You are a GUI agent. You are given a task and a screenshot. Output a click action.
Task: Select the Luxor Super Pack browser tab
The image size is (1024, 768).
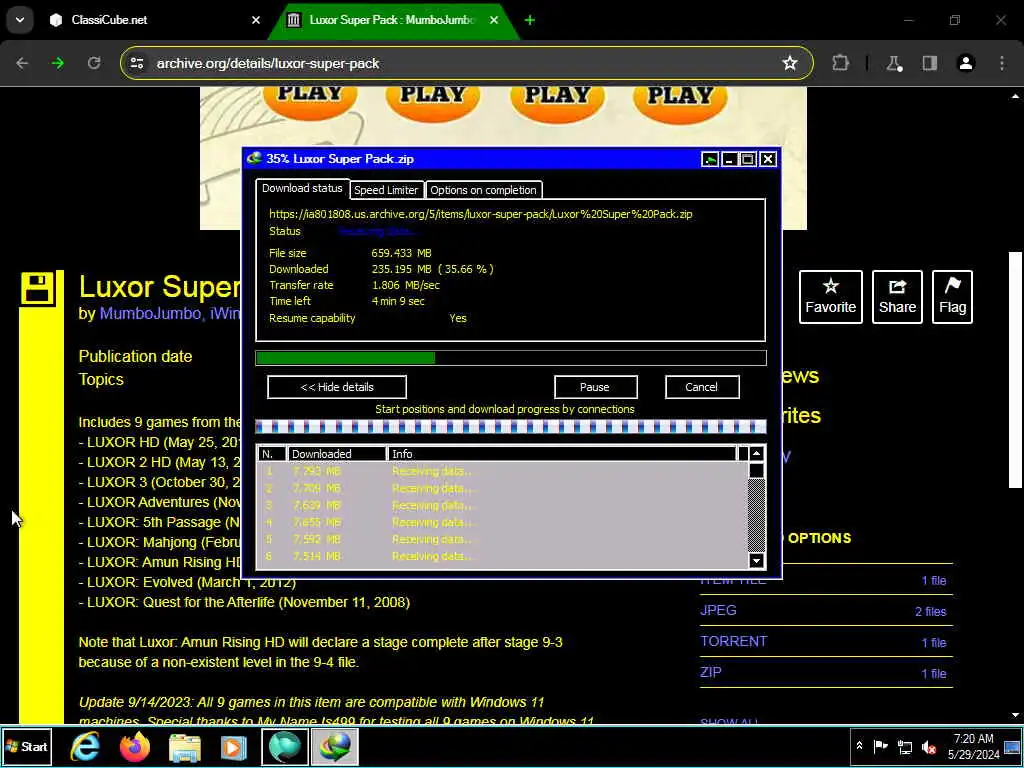(391, 20)
